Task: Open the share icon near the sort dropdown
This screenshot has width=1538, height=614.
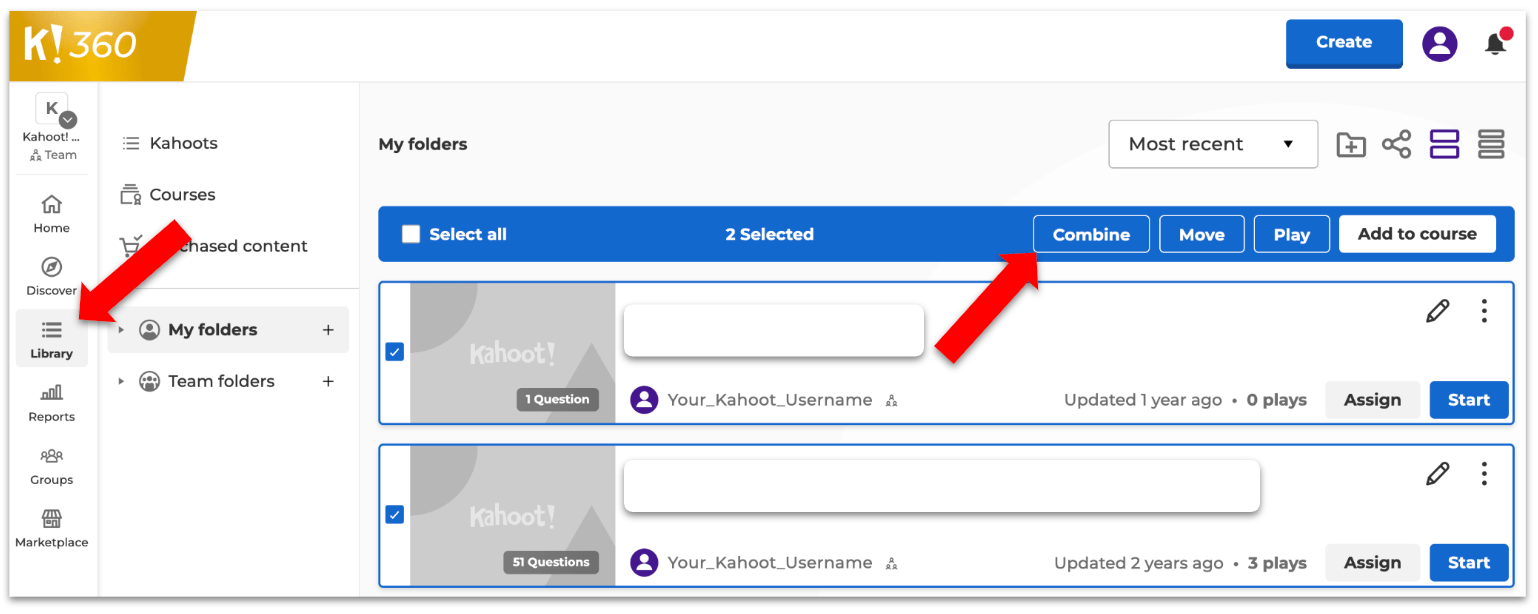Action: coord(1396,144)
